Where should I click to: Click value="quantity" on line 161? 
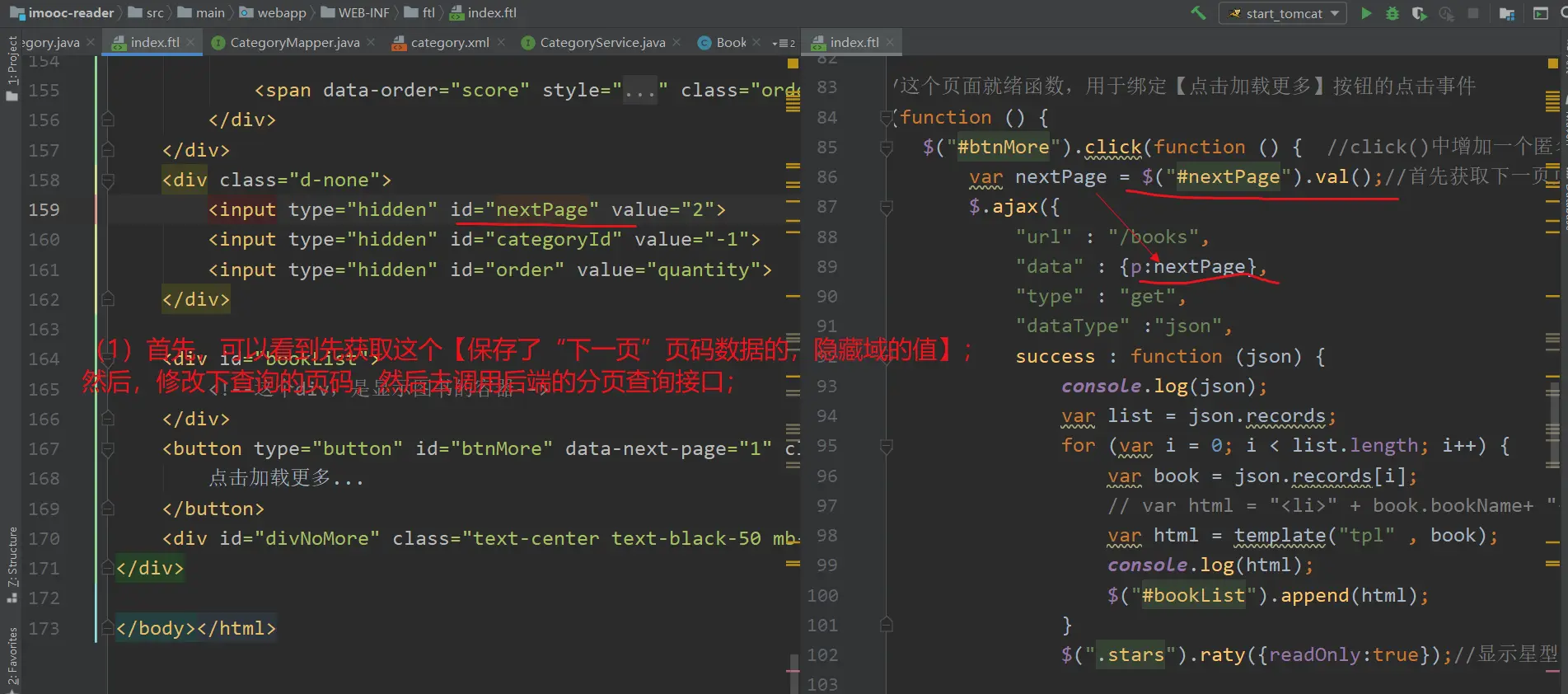tap(668, 270)
